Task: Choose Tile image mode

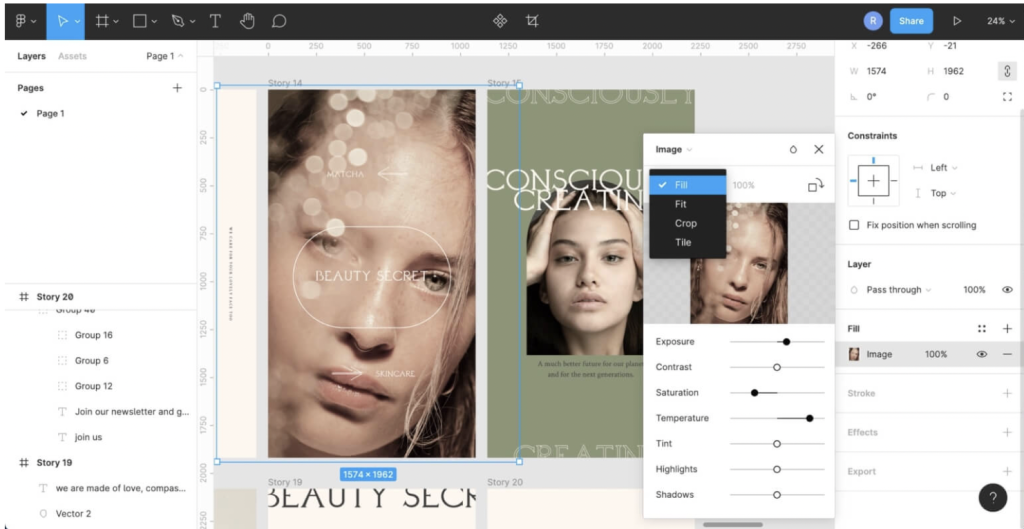Action: (x=688, y=242)
